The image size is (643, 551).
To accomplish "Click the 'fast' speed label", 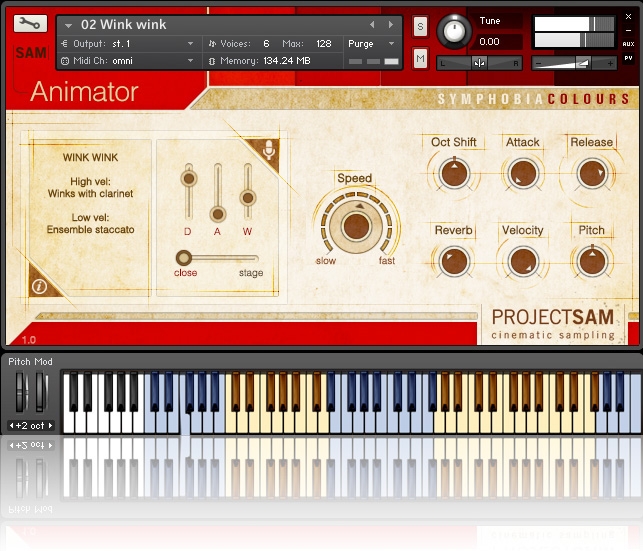I will pos(387,261).
